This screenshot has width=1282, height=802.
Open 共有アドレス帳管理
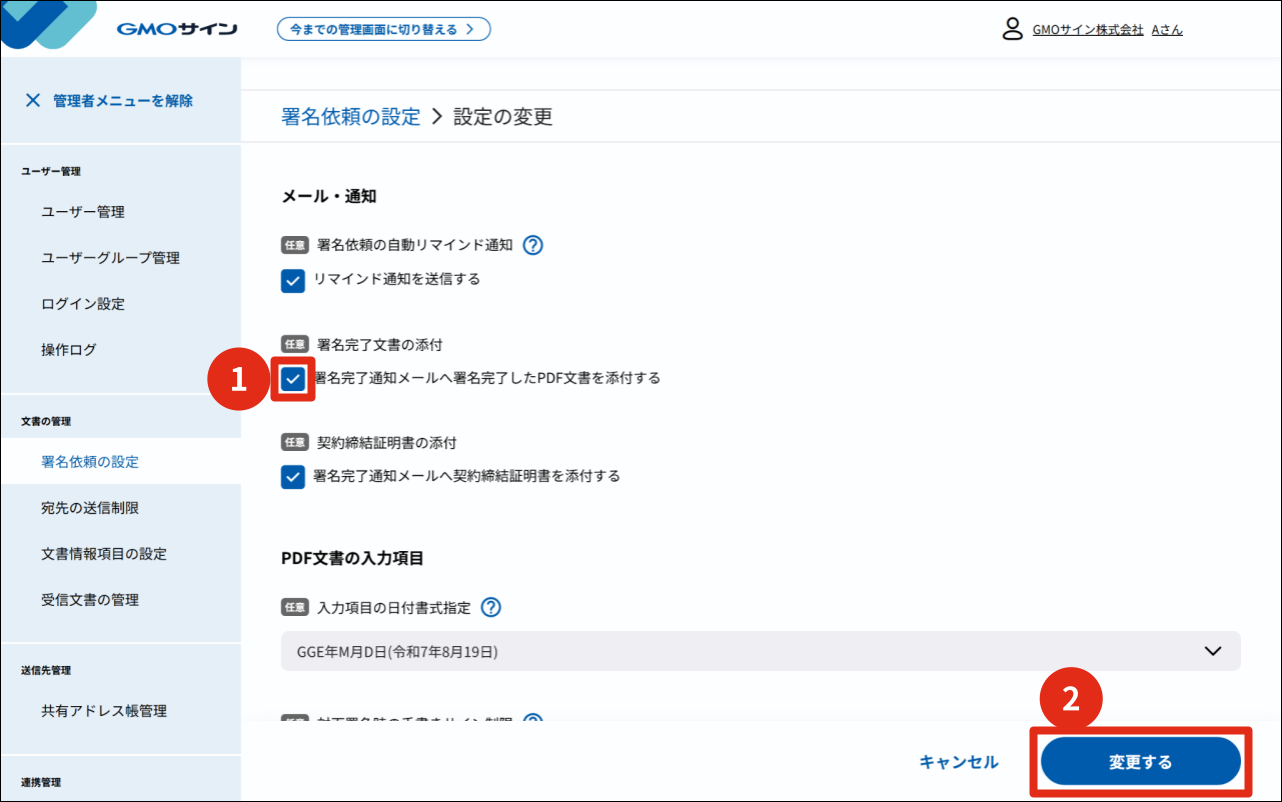[104, 711]
